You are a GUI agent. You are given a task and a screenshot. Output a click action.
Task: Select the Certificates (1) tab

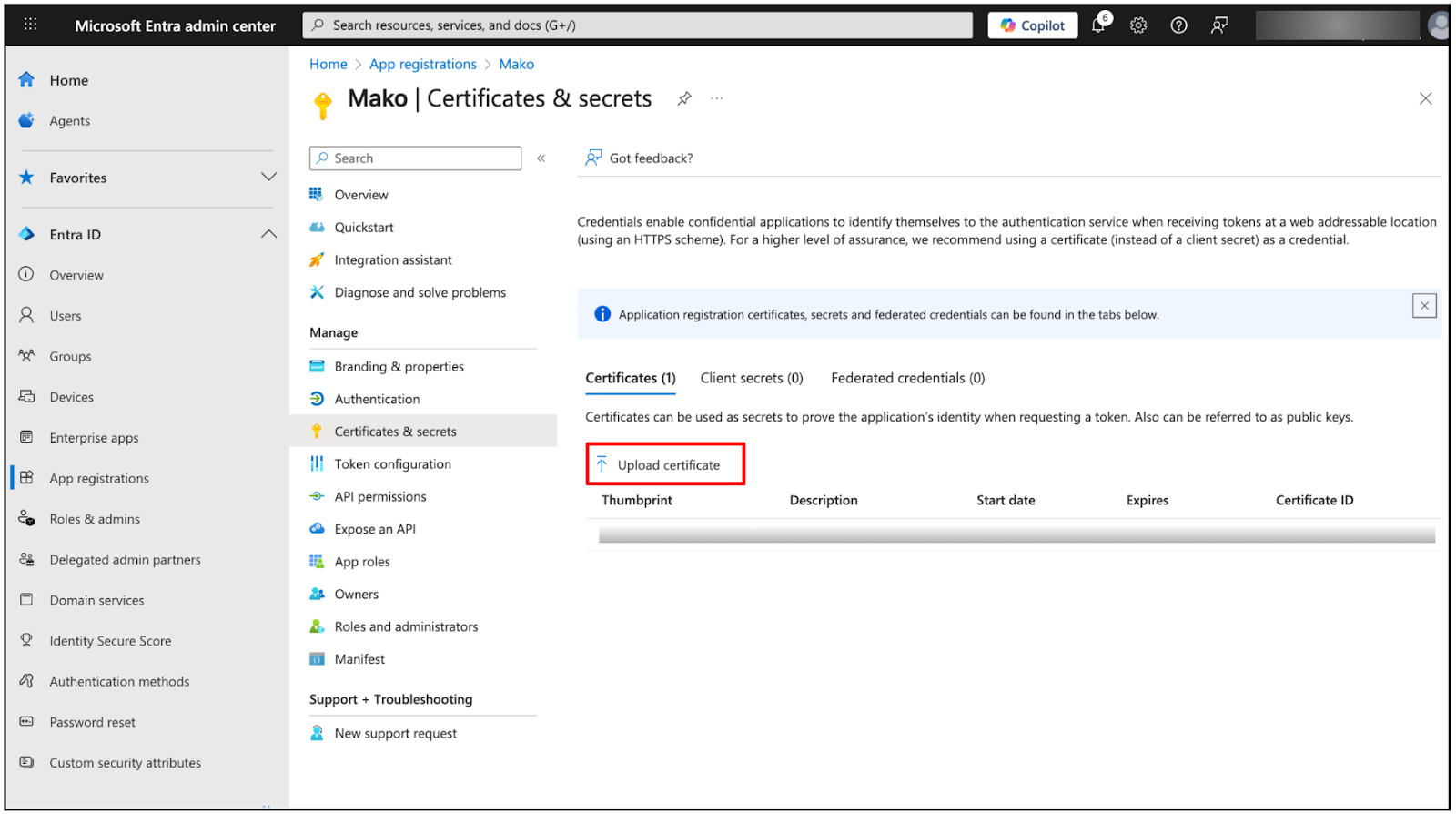click(631, 378)
